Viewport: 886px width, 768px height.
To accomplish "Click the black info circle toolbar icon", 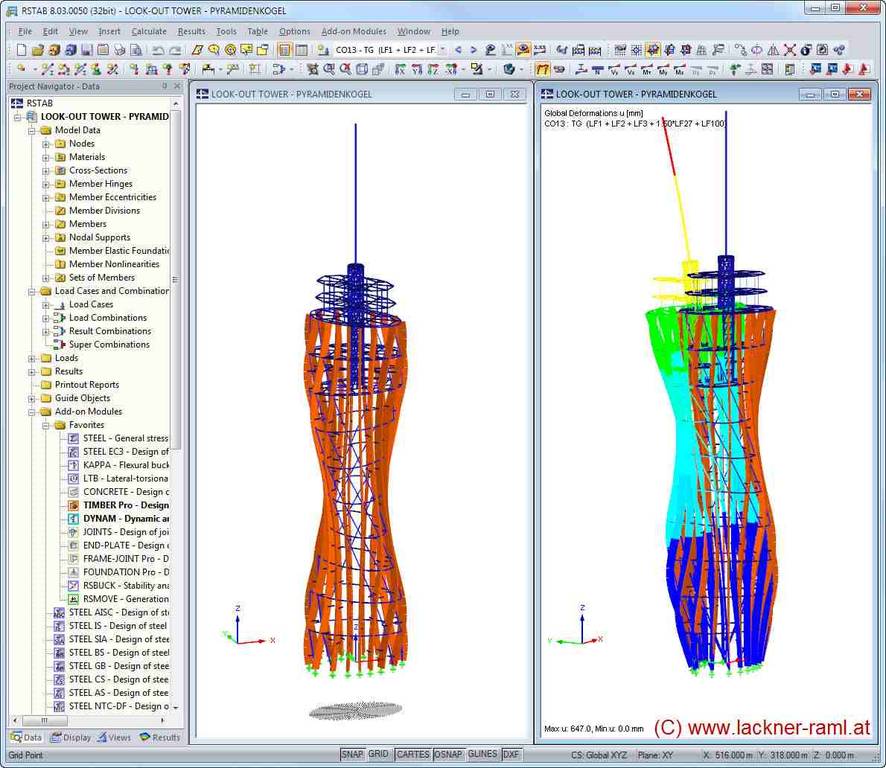I will click(x=806, y=50).
